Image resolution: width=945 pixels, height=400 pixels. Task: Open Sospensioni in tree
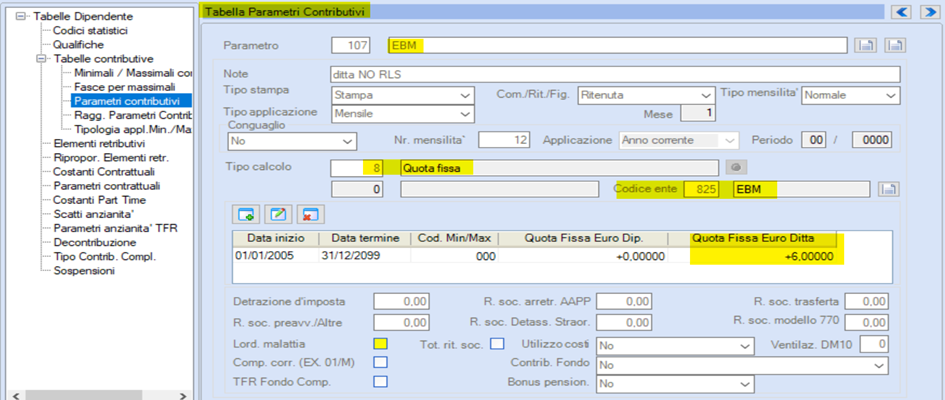tap(84, 270)
